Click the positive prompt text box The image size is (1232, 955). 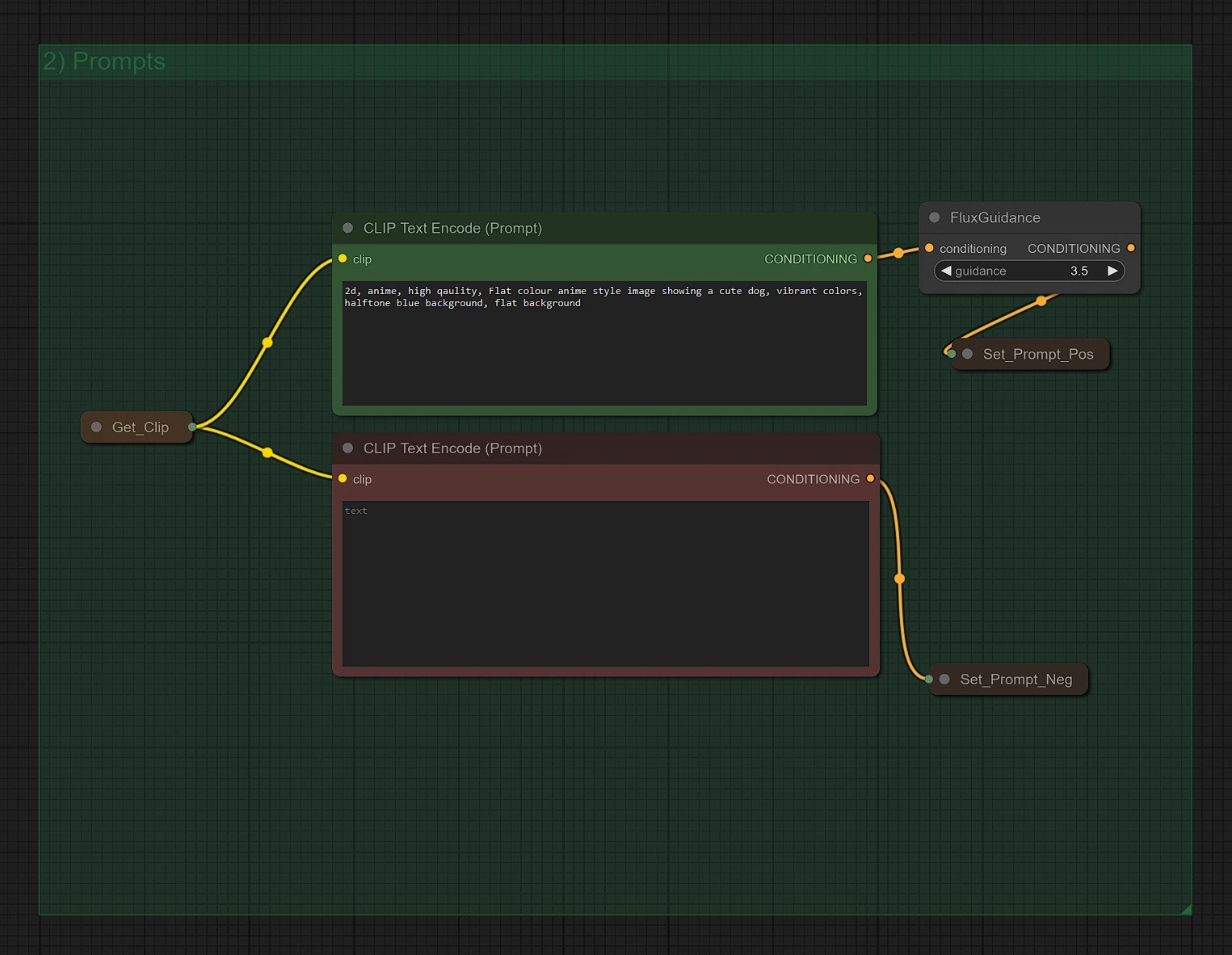(x=604, y=343)
